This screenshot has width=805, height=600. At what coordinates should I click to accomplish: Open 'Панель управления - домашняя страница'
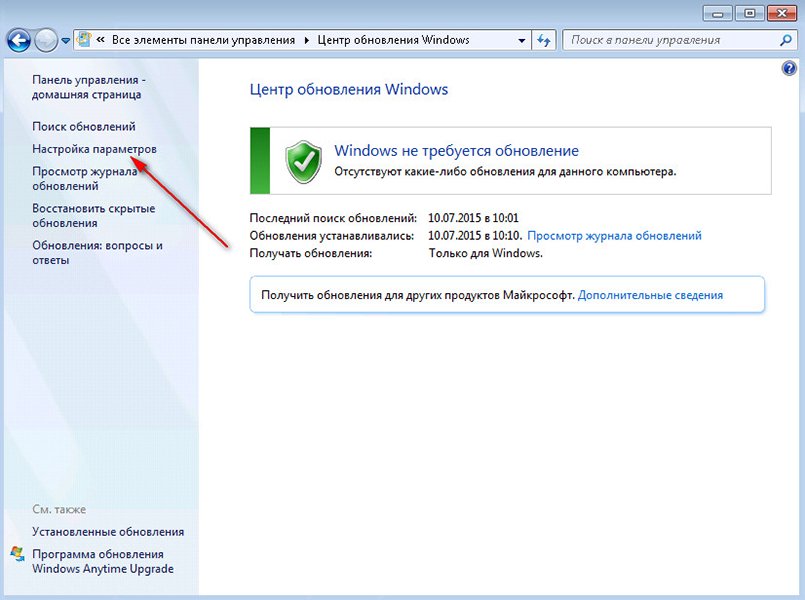coord(89,87)
